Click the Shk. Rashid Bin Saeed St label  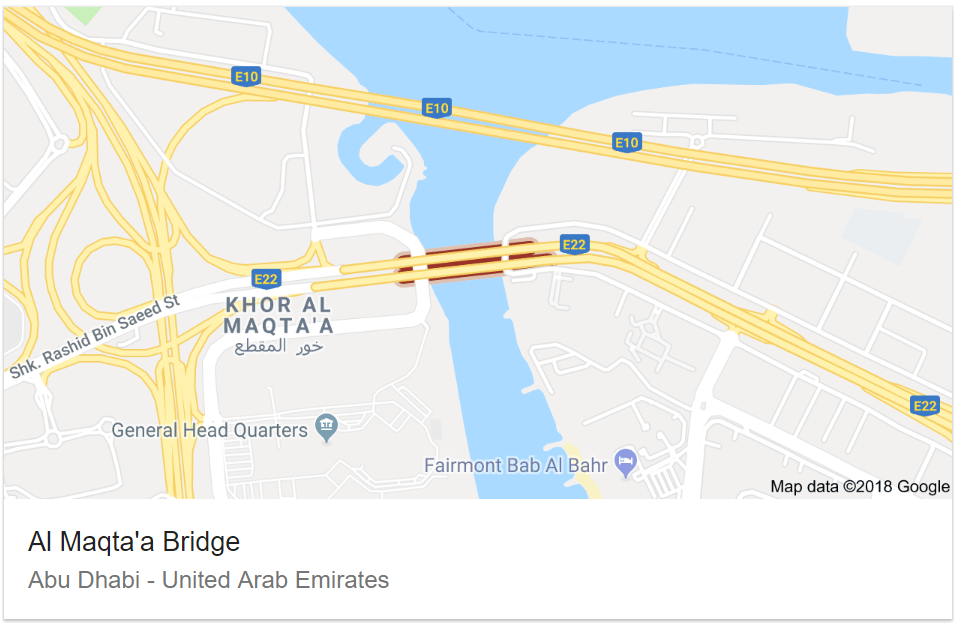coord(95,336)
